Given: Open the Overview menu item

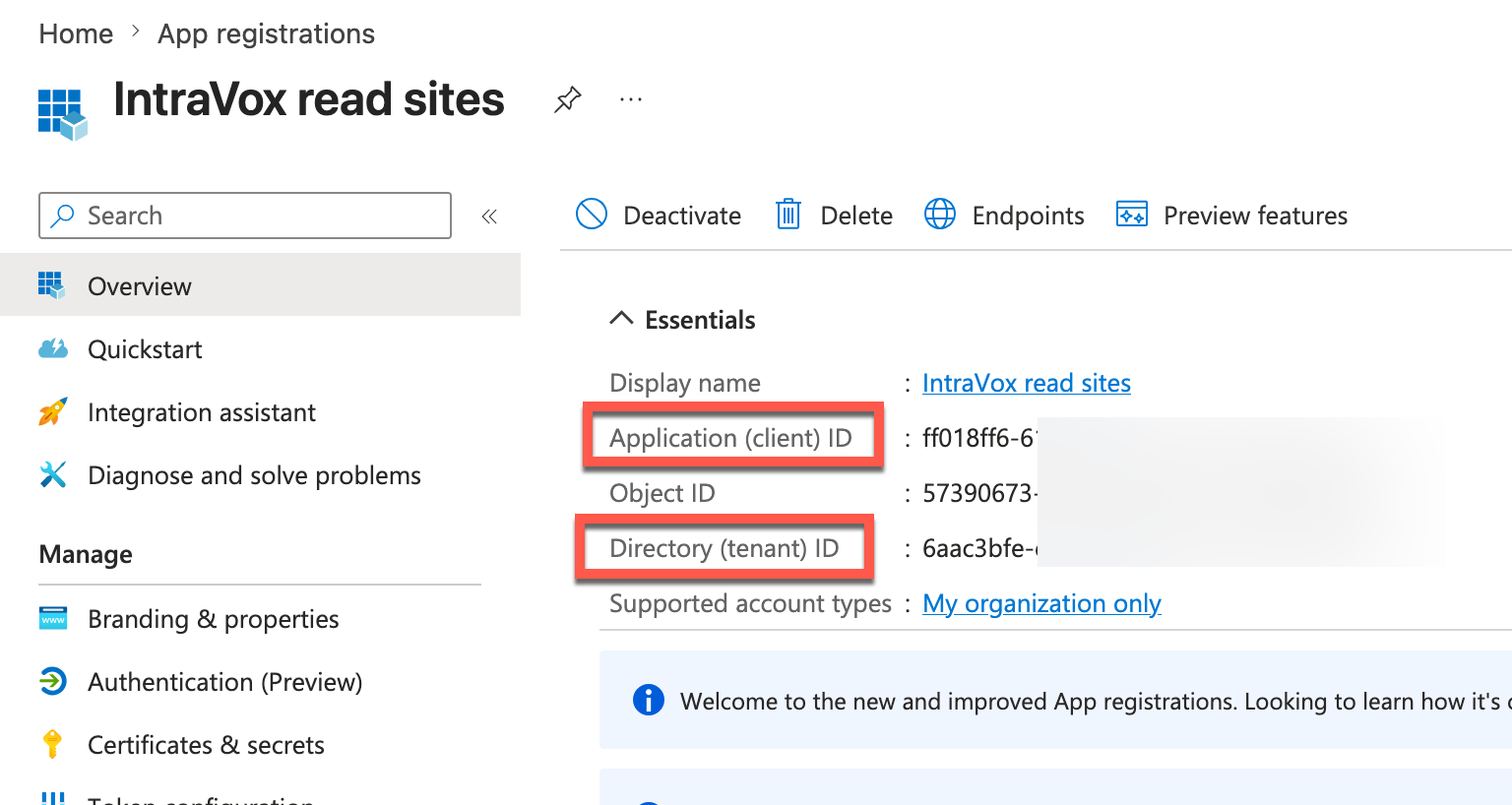Looking at the screenshot, I should 260,285.
